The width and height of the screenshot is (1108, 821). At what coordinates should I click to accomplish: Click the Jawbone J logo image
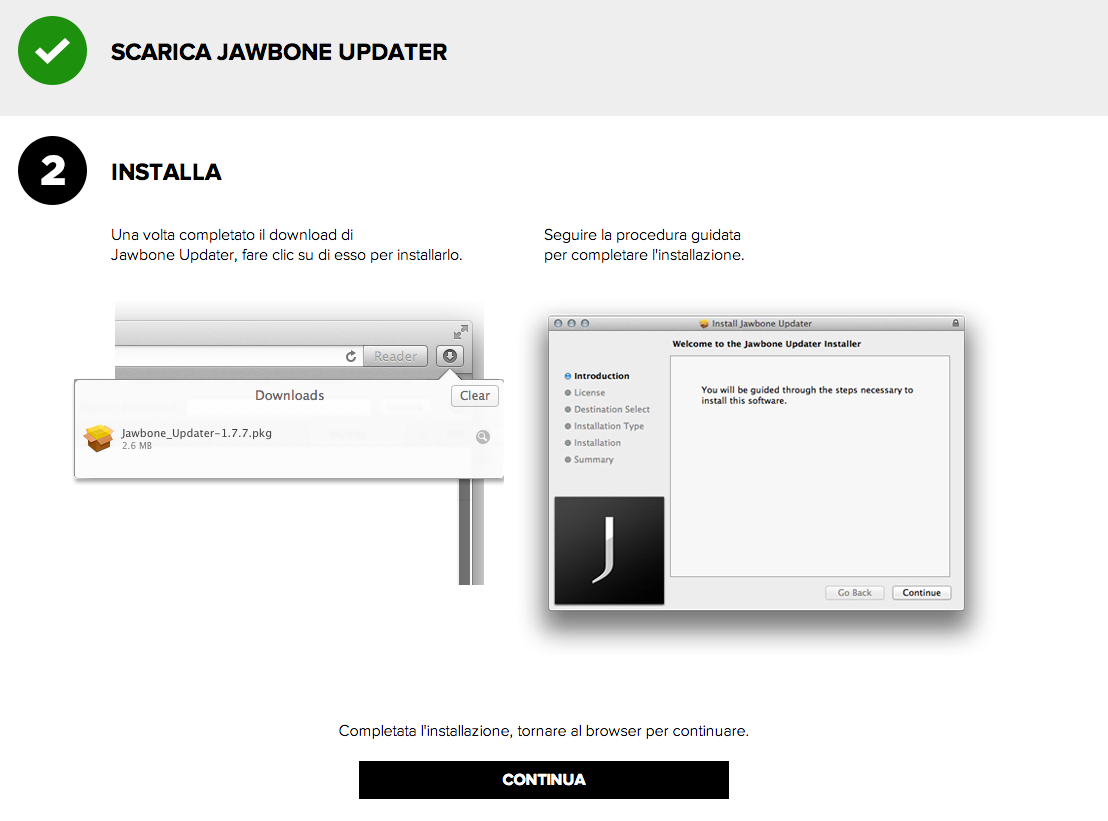click(609, 550)
